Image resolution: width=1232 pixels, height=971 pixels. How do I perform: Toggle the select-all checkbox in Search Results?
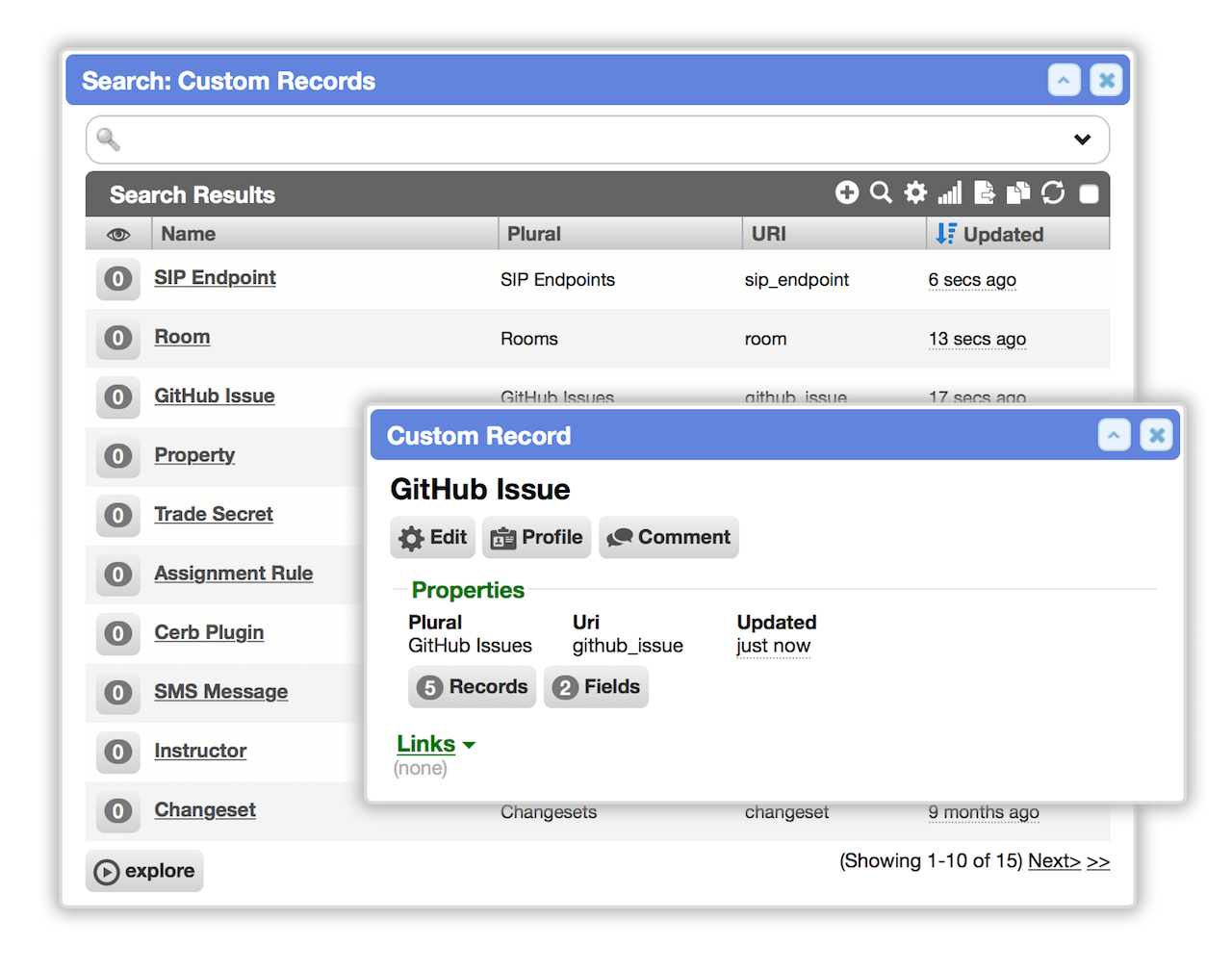1089,194
